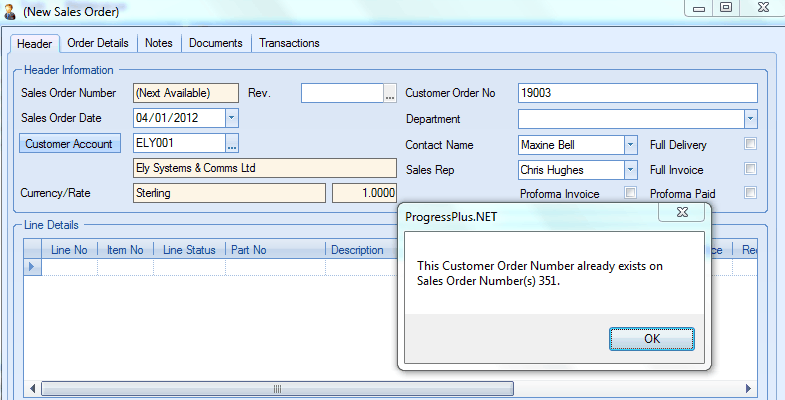The width and height of the screenshot is (785, 400).
Task: Check the Proforma Paid checkbox
Action: point(750,192)
